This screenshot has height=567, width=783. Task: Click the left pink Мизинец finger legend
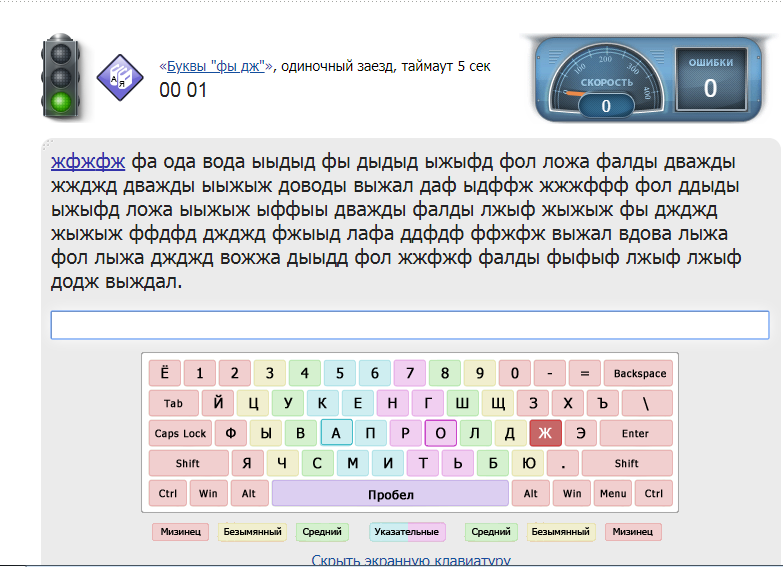[180, 532]
